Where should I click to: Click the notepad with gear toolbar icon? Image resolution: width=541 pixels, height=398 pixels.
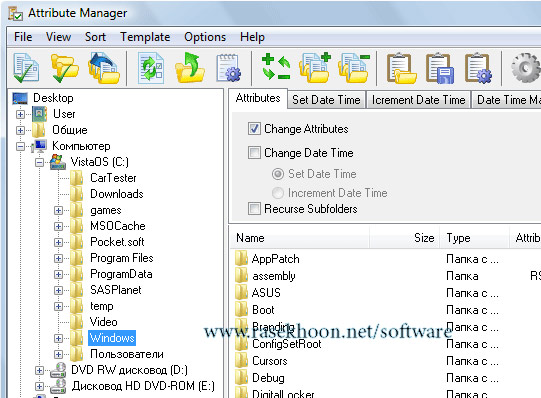point(229,68)
